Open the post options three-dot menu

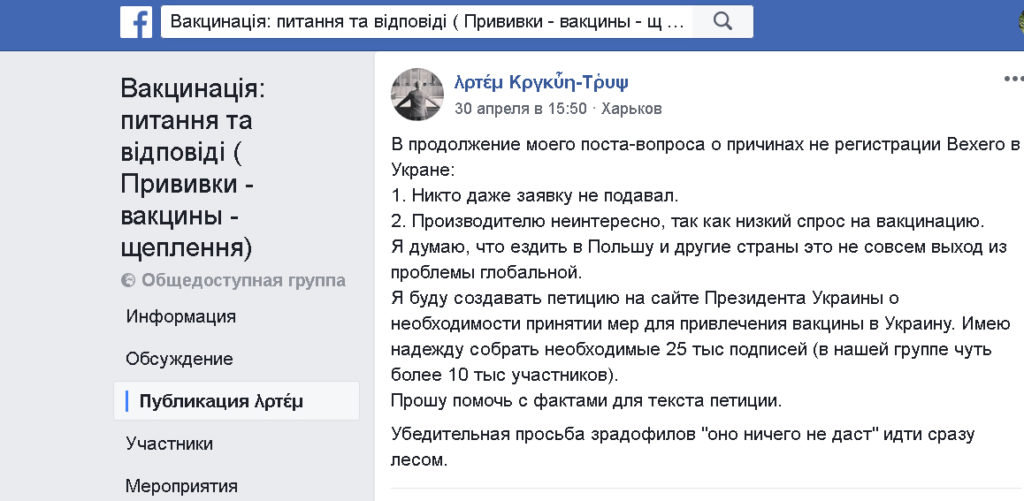coord(1014,79)
